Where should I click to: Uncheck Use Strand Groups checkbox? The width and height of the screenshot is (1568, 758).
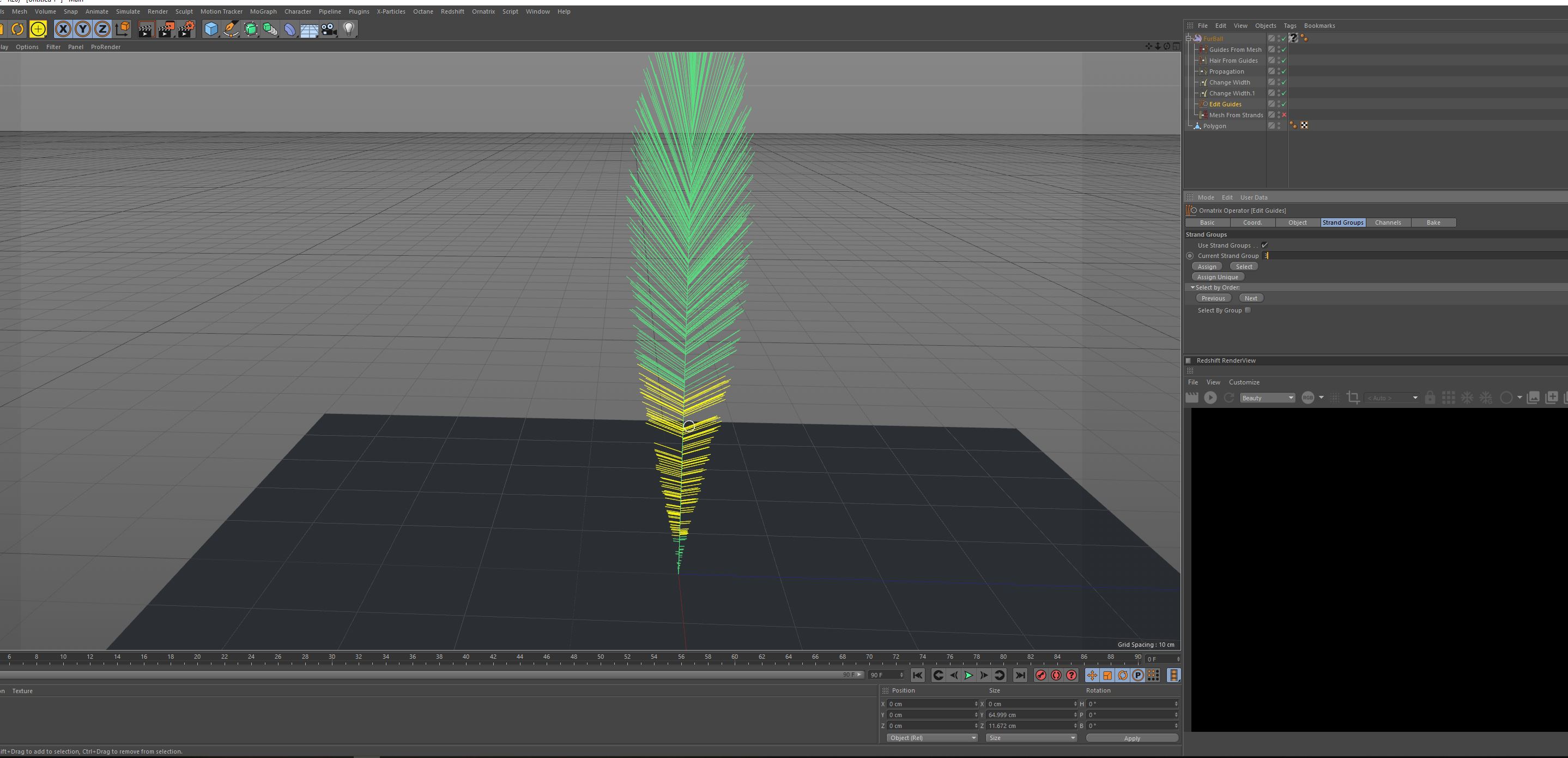[1264, 245]
